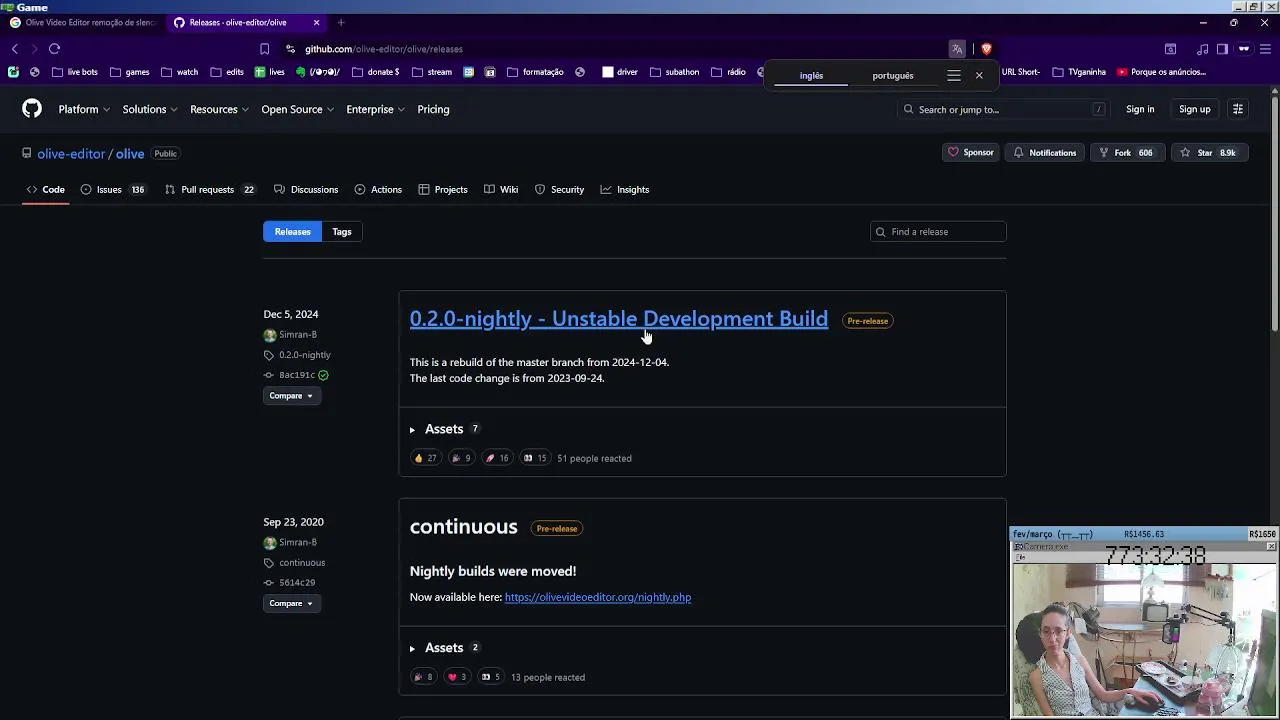Open the Insights tab

[625, 189]
